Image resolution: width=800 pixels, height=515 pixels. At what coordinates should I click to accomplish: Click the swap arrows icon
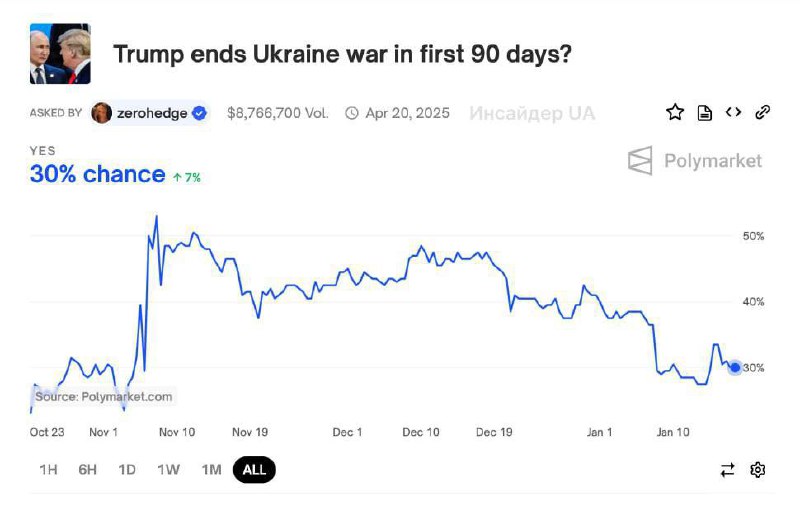(x=728, y=470)
